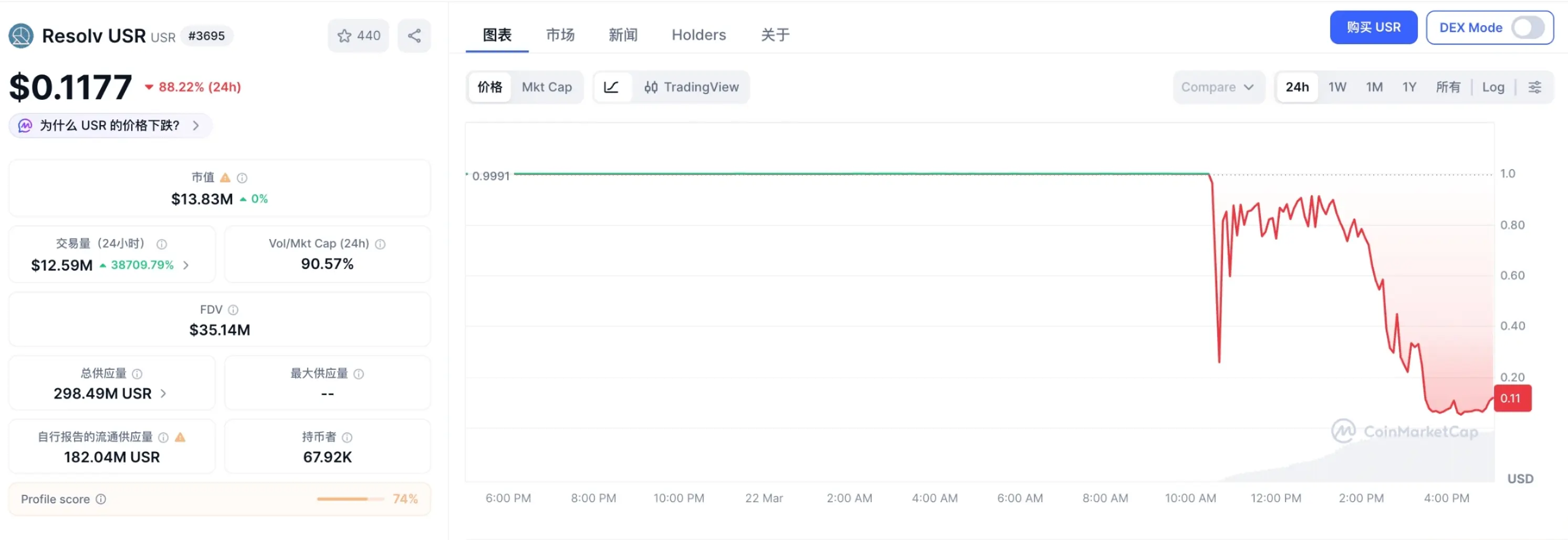This screenshot has width=1568, height=540.
Task: Select the line chart view icon
Action: coord(612,87)
